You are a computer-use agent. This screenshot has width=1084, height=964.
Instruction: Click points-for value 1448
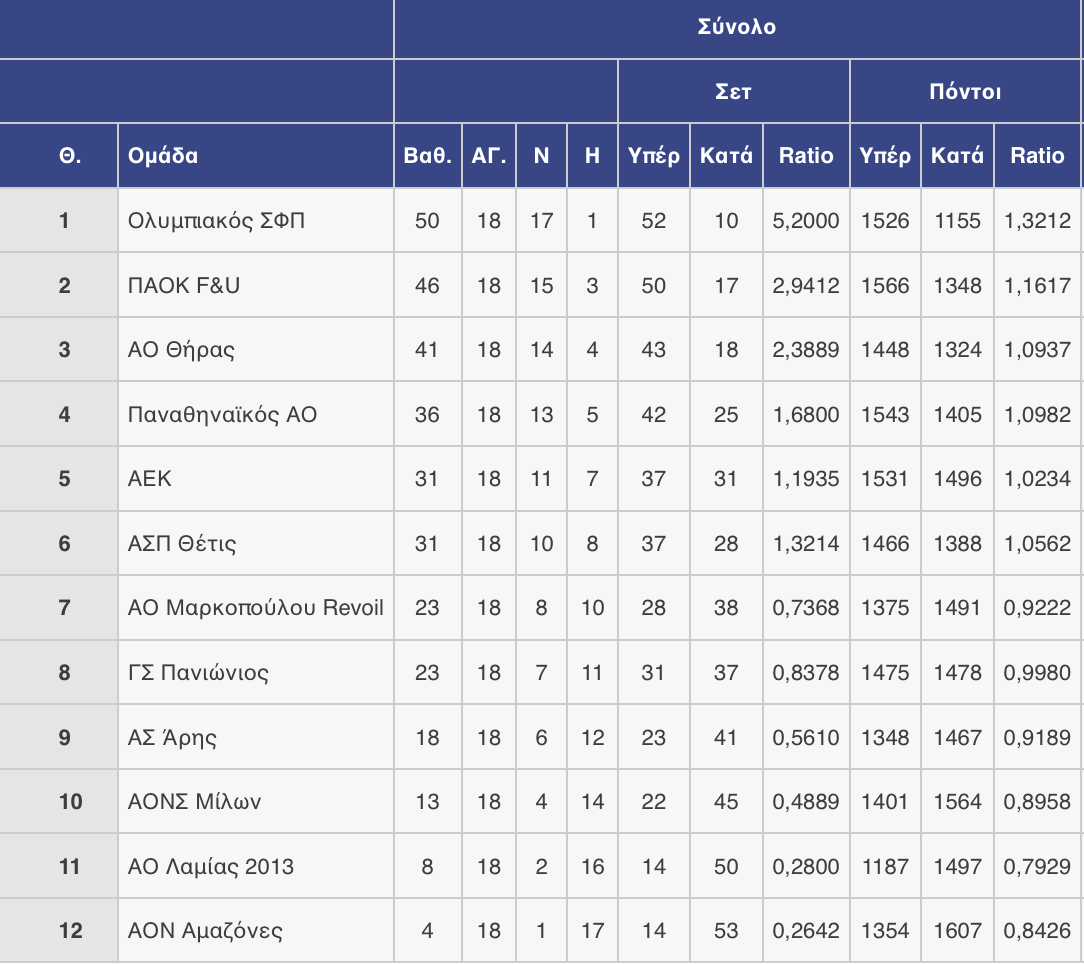[885, 350]
